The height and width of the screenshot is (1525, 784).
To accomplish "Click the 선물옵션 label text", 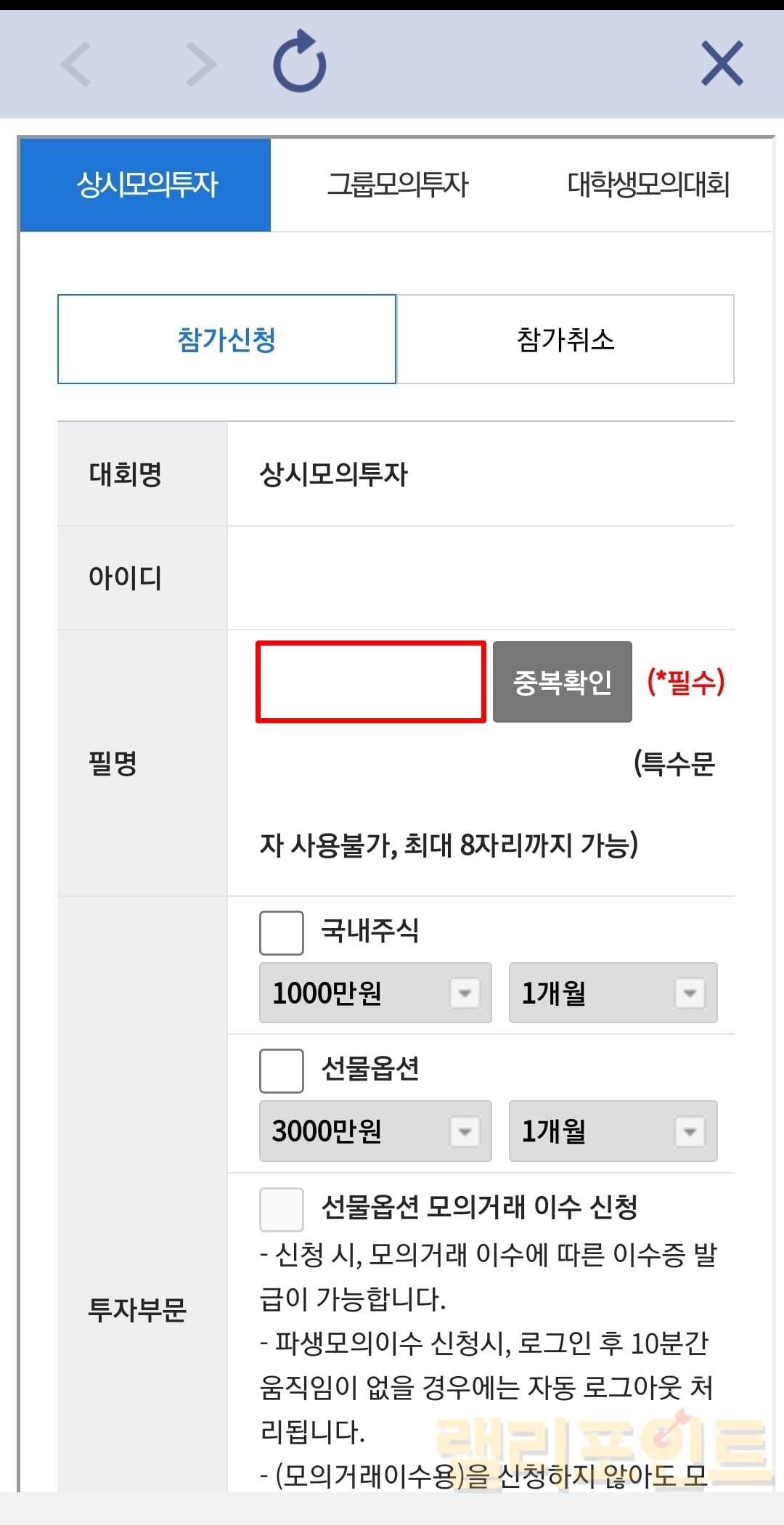I will tap(370, 1069).
